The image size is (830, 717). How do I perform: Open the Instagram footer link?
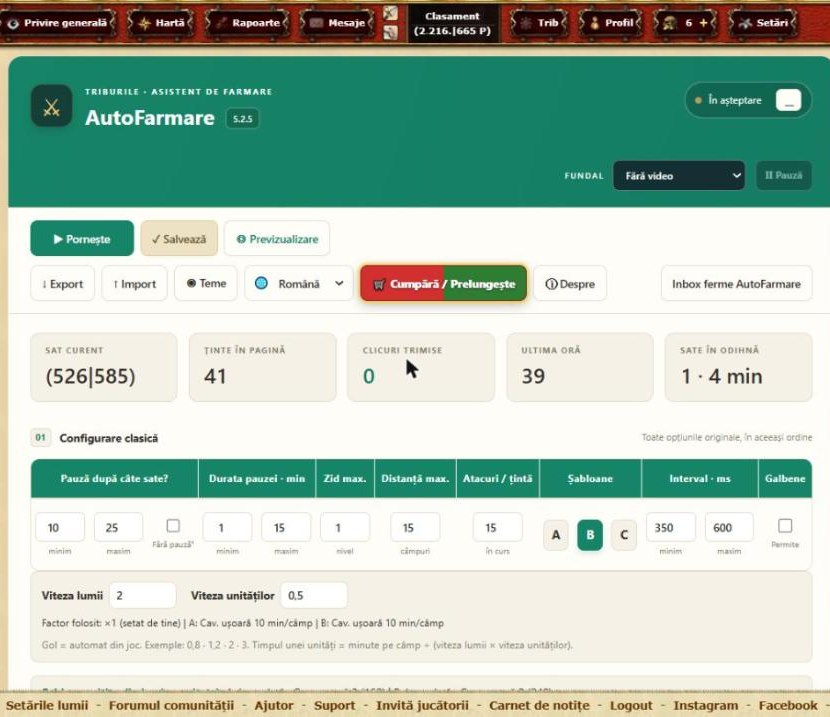pyautogui.click(x=706, y=705)
